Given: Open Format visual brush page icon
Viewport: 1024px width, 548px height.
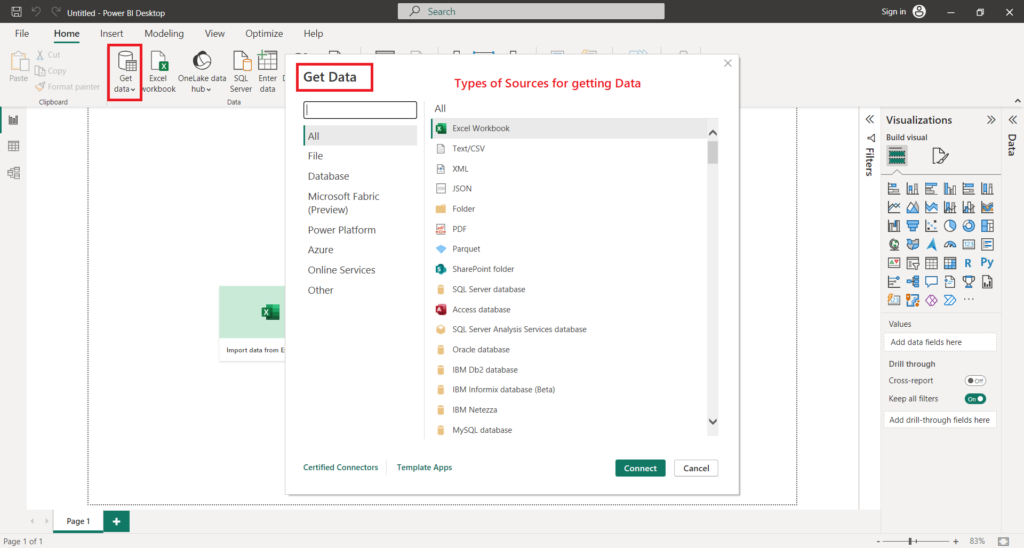Looking at the screenshot, I should click(940, 156).
